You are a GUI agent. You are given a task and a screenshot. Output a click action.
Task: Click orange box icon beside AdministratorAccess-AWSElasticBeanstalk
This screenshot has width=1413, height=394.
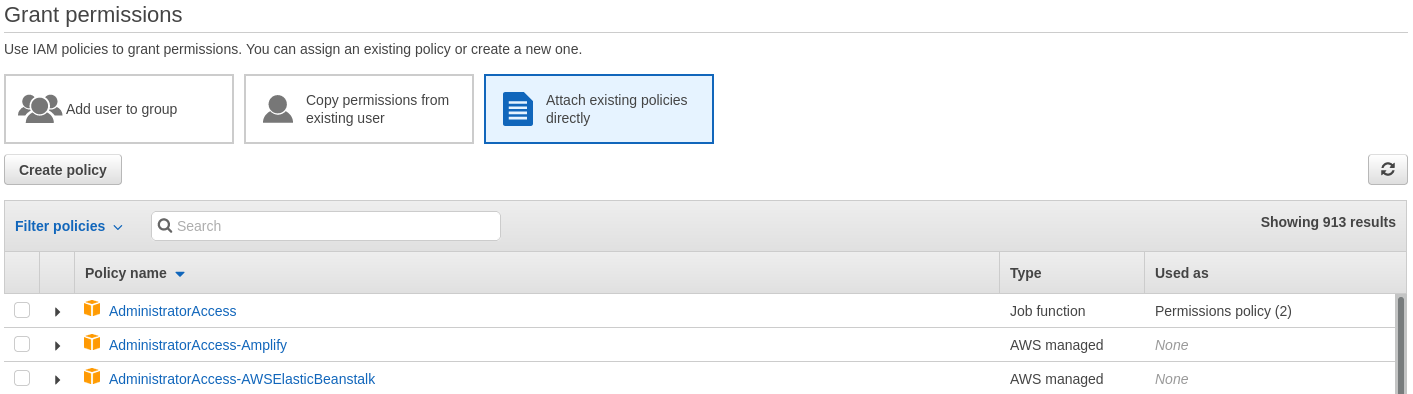pos(92,377)
